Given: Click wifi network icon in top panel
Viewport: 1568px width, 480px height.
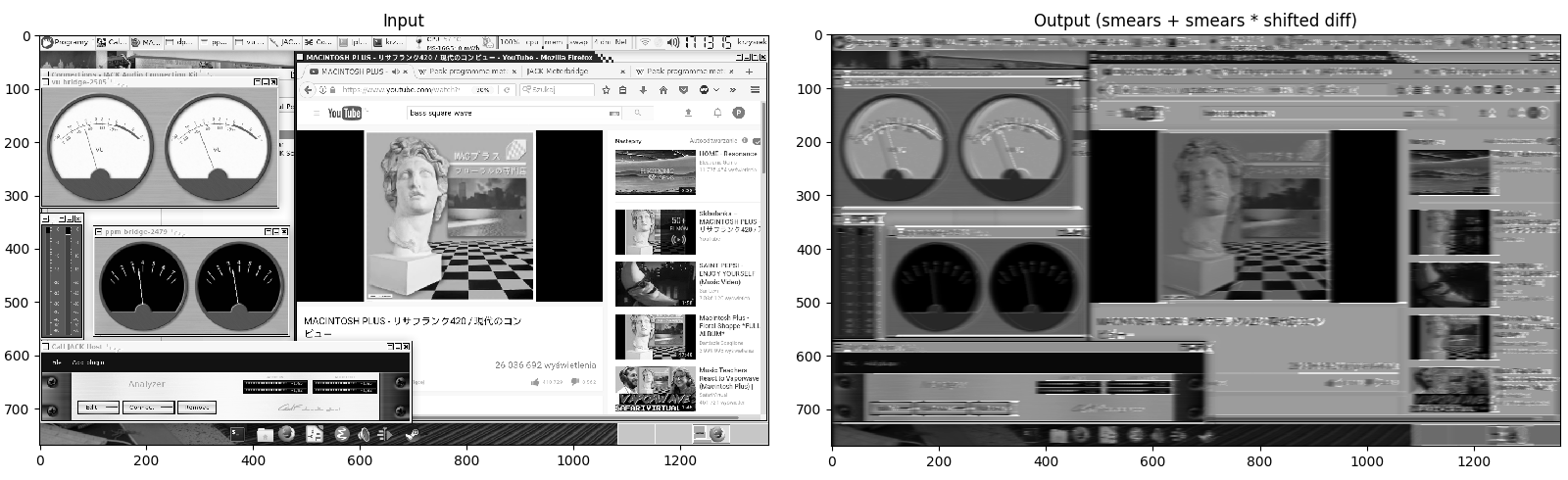Looking at the screenshot, I should click(x=645, y=43).
